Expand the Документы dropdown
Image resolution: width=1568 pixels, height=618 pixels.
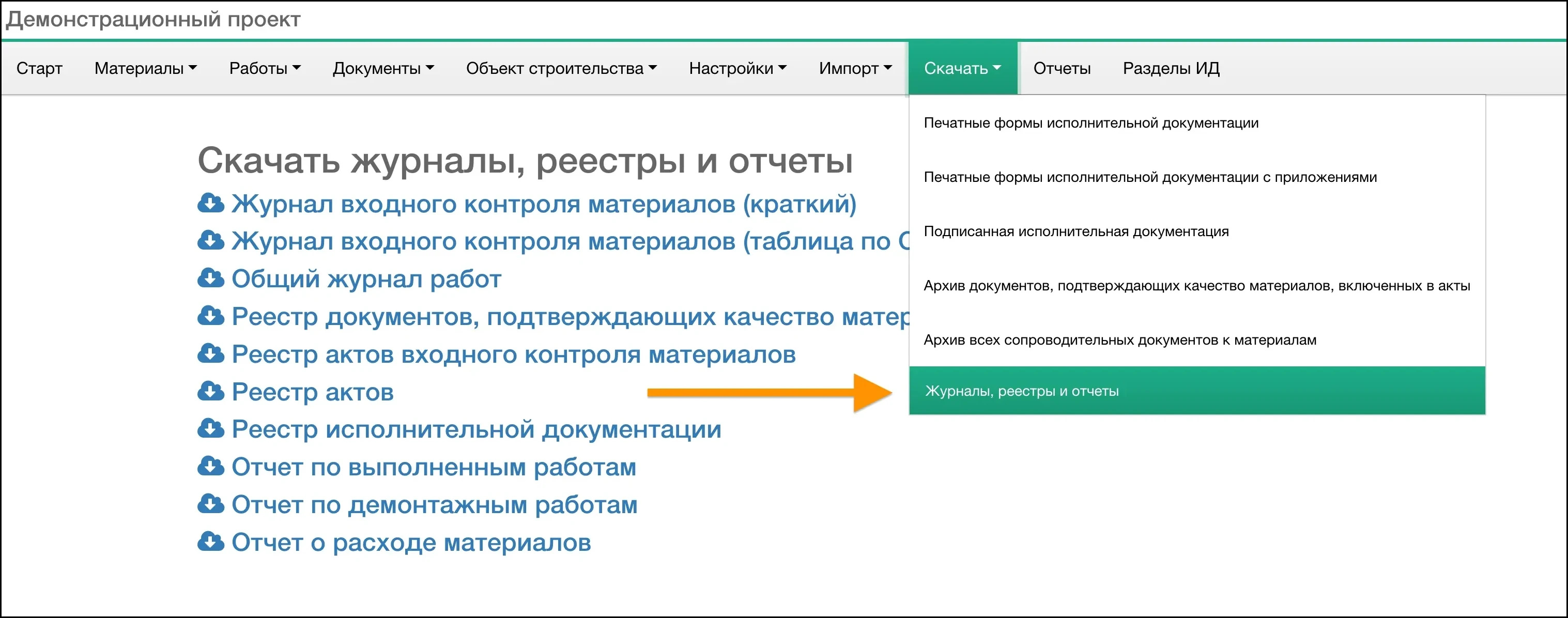[383, 68]
